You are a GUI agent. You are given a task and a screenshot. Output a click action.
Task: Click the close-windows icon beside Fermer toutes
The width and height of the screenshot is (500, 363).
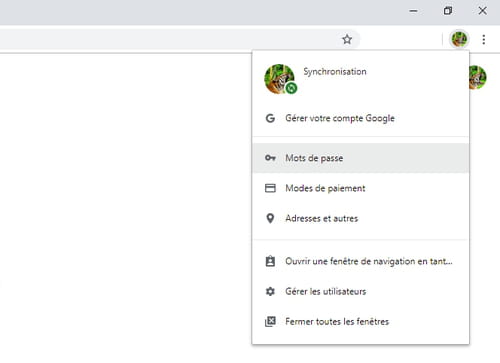270,322
